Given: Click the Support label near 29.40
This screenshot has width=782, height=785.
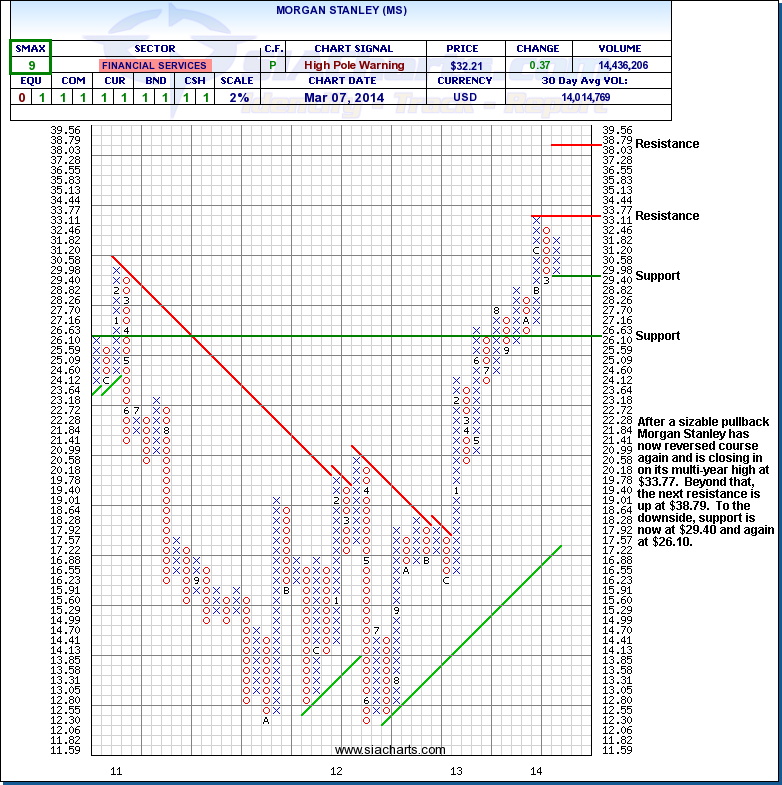Looking at the screenshot, I should tap(657, 276).
